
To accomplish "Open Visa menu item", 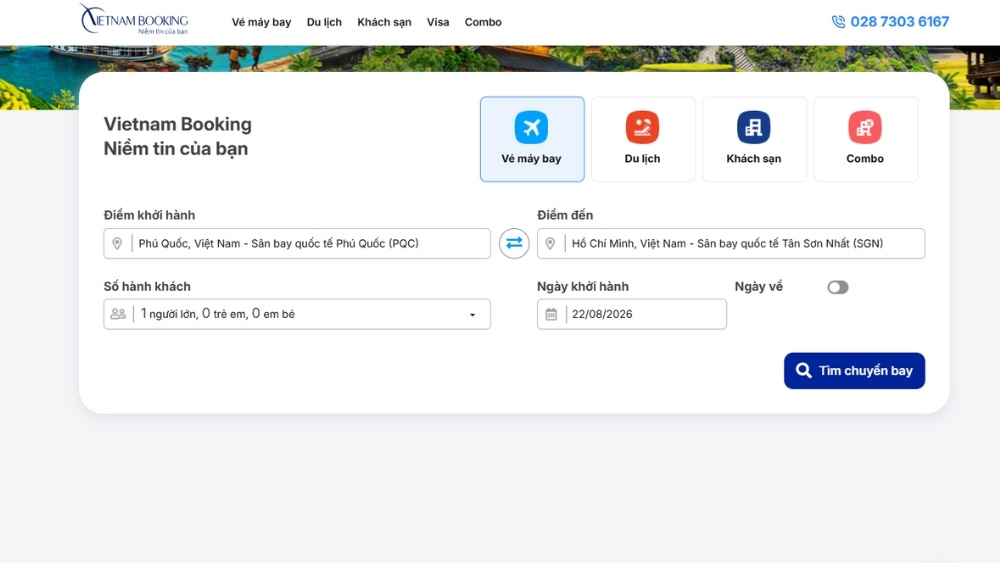I will [x=438, y=22].
